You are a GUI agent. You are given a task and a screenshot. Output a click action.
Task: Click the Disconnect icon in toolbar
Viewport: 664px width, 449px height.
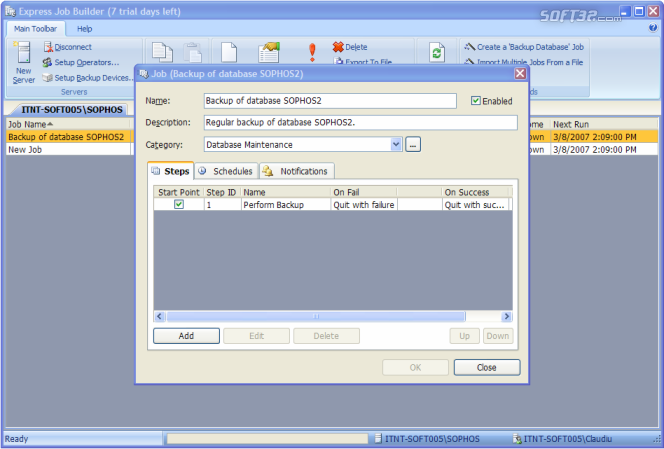[48, 47]
